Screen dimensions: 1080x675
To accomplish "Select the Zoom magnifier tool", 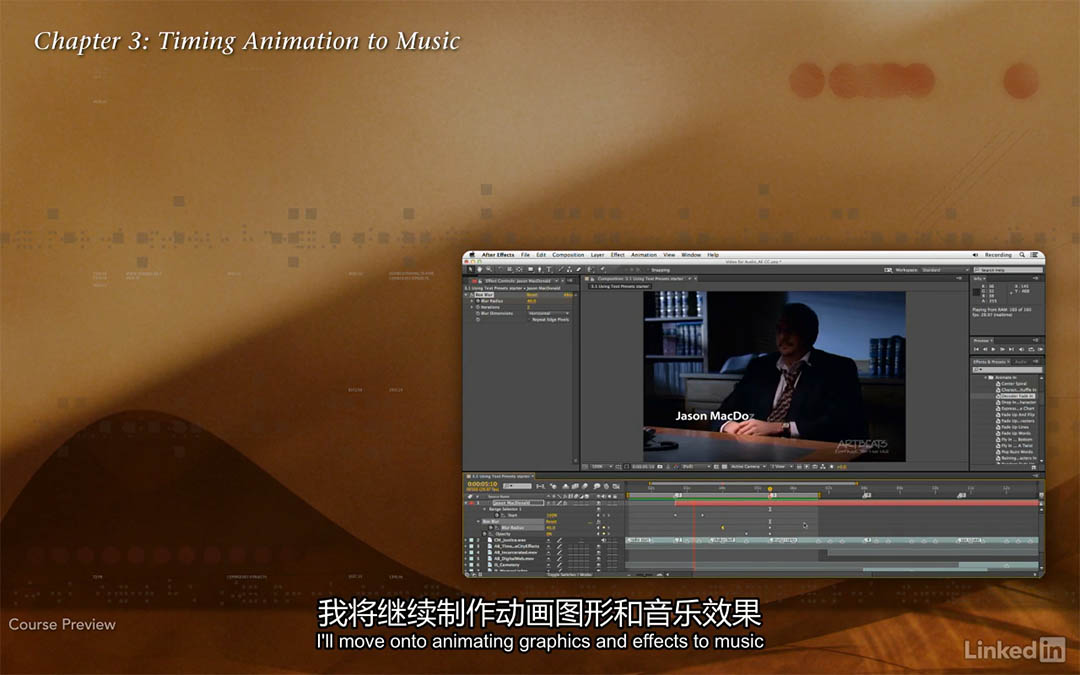I will point(489,270).
